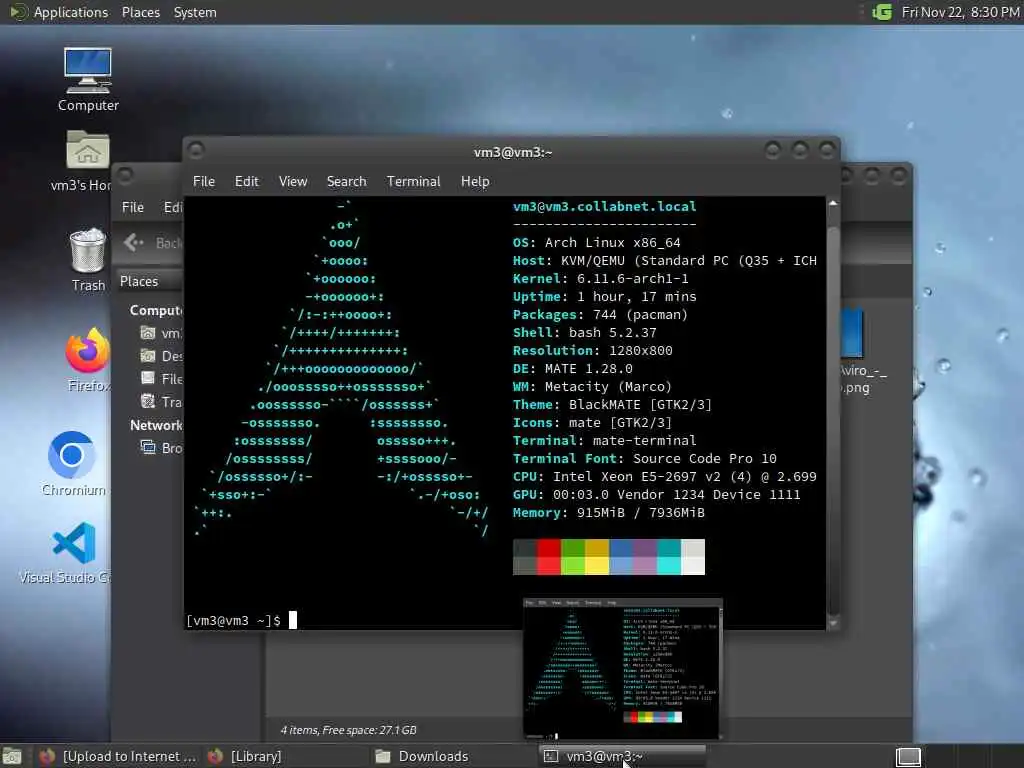The height and width of the screenshot is (768, 1024).
Task: Launch Chromium from the desktop
Action: (73, 464)
